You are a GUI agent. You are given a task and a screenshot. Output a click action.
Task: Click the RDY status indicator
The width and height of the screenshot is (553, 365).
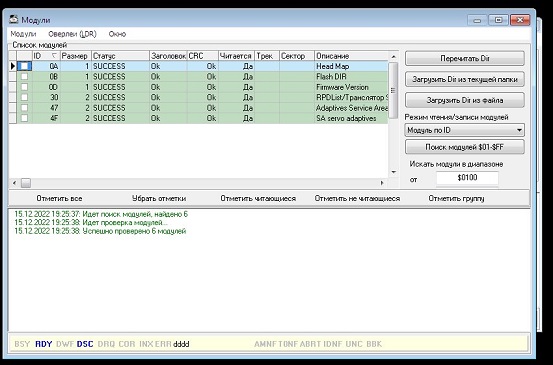click(x=44, y=344)
